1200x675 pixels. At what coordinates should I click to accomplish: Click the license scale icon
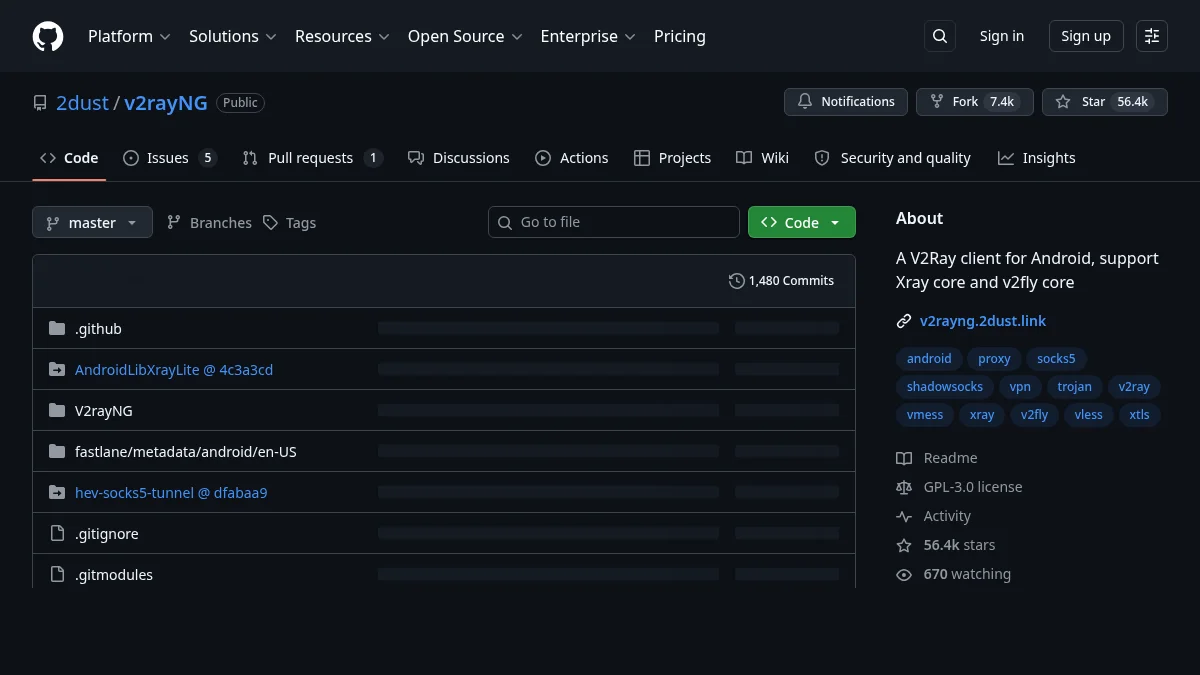click(904, 487)
